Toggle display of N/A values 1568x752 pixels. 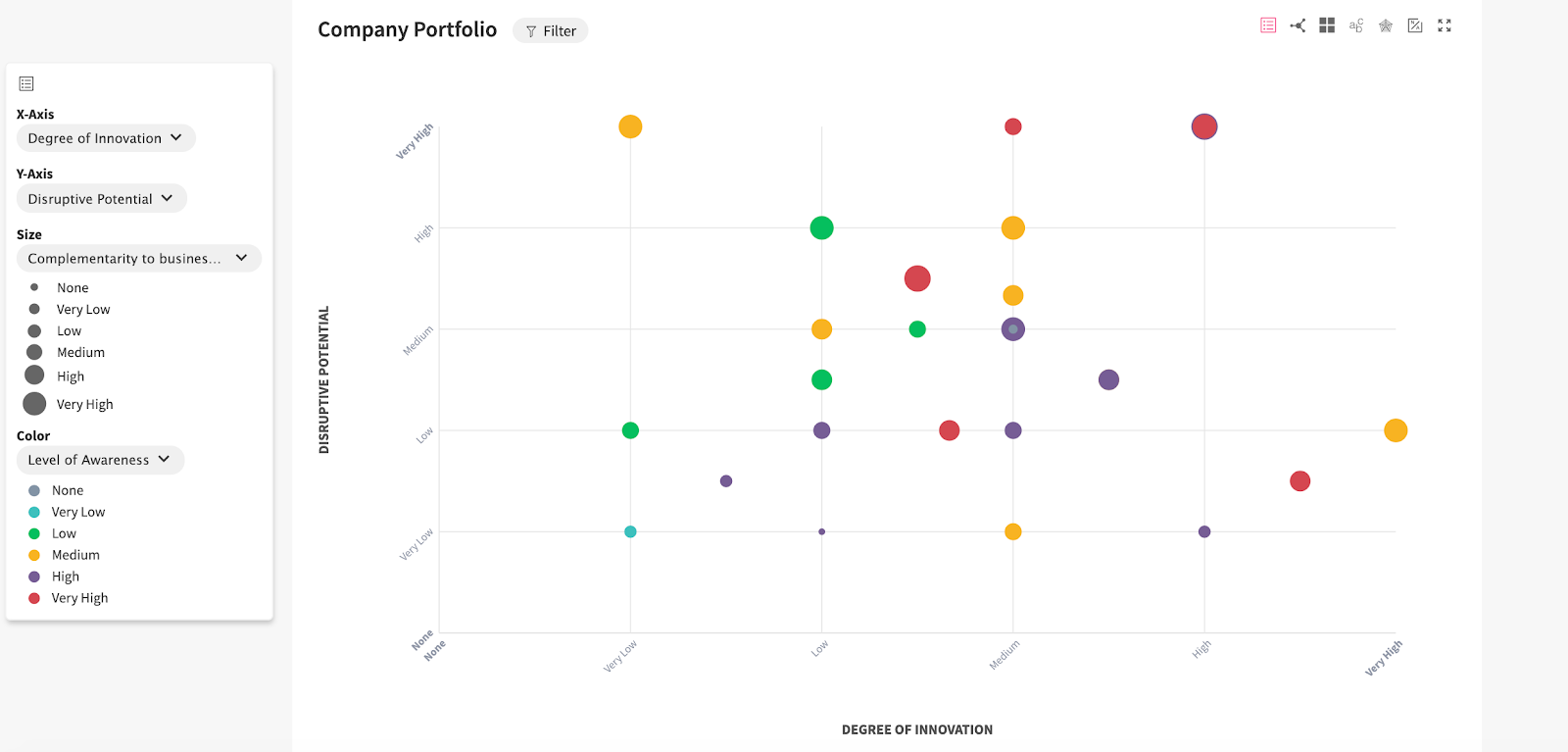point(1415,25)
